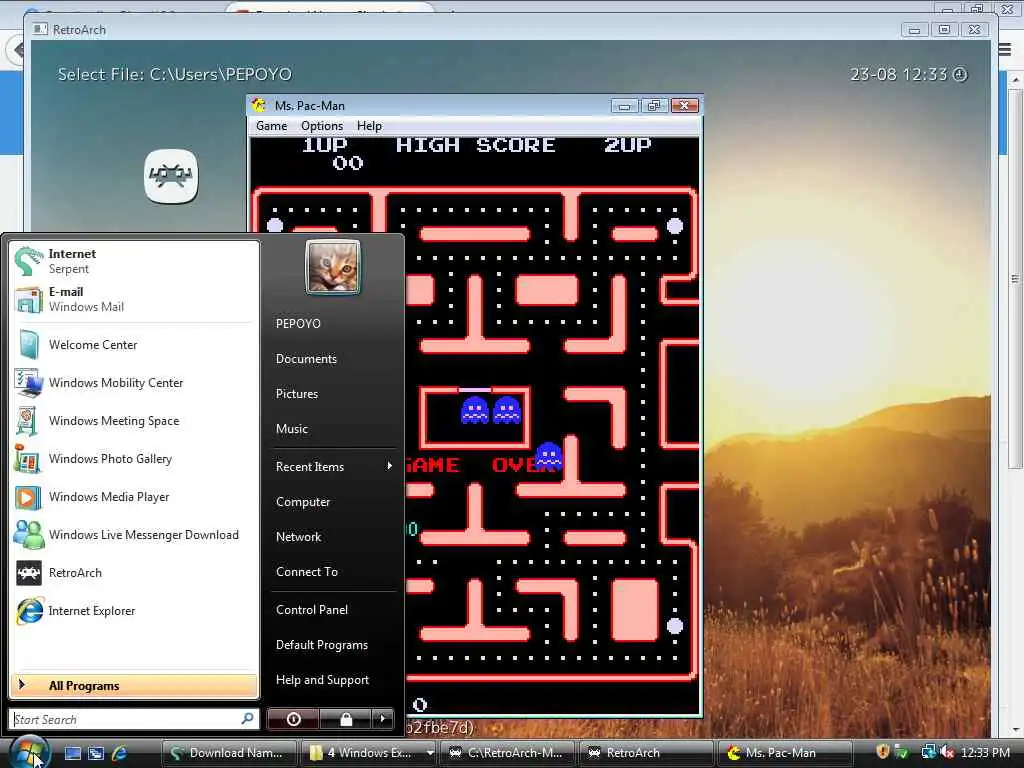Open grouped Windows Explorer taskbar dropdown
Screen dimensions: 1024x768
tap(430, 753)
